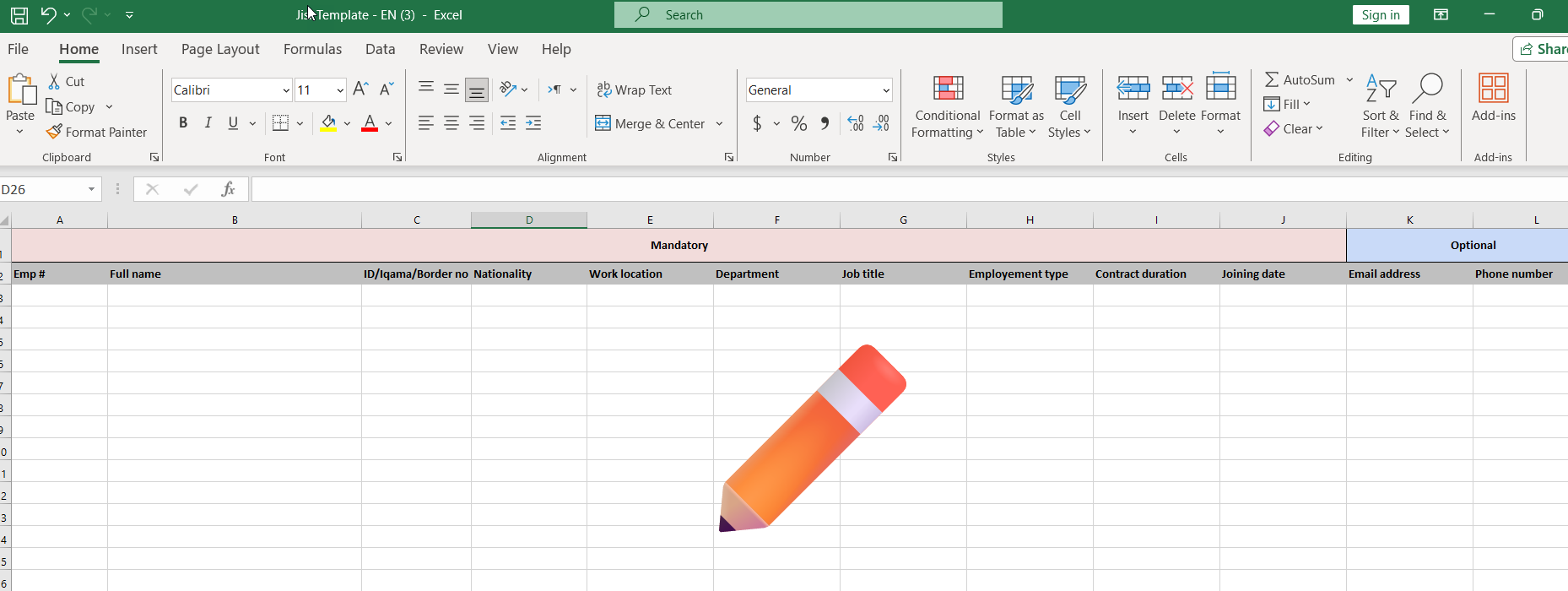Click the Format Painter brush icon
This screenshot has height=591, width=1568.
pyautogui.click(x=54, y=132)
